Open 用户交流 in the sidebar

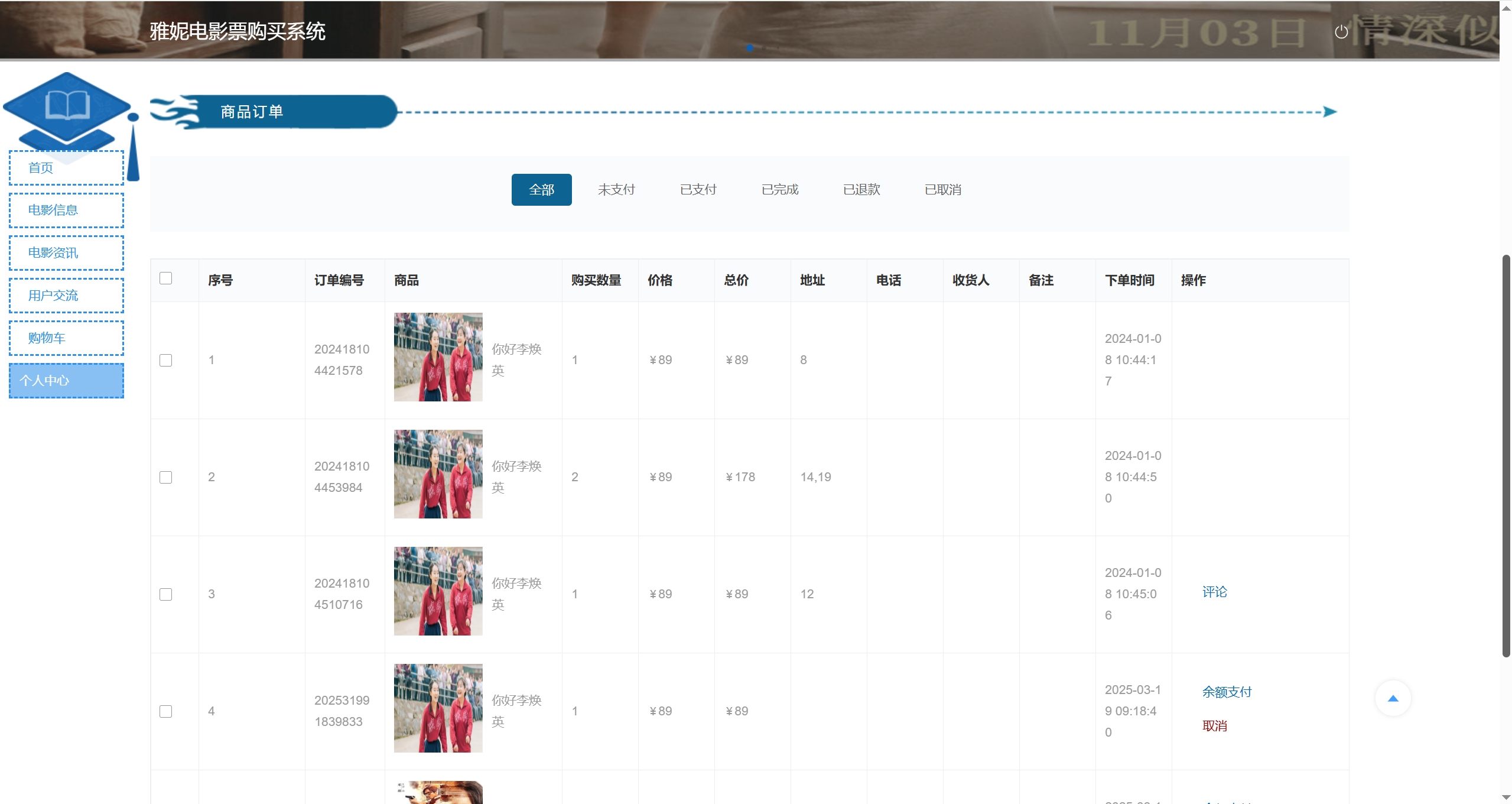[66, 296]
